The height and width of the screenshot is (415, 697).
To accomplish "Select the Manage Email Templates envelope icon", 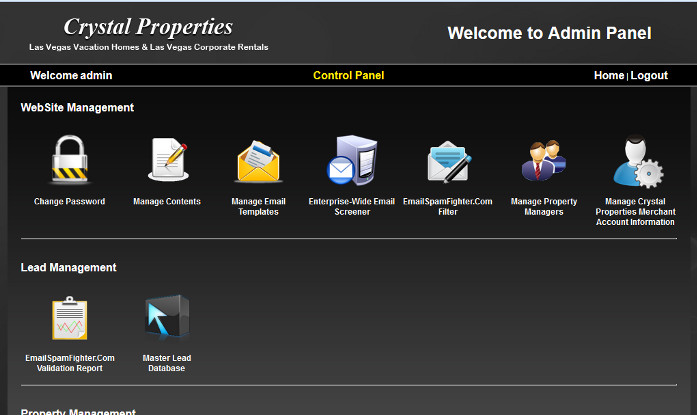I will tap(258, 162).
